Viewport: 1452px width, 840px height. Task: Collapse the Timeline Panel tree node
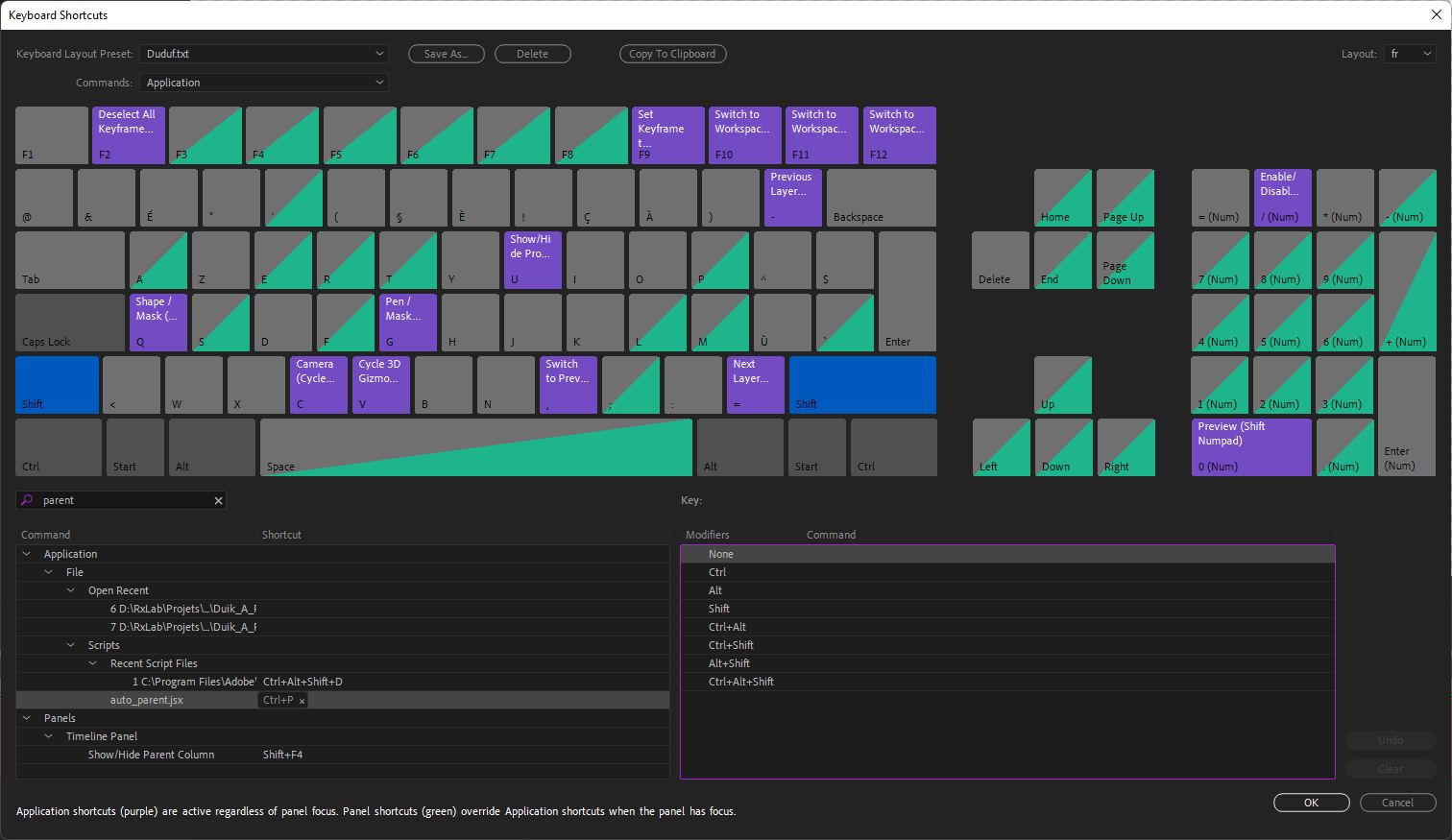tap(49, 736)
